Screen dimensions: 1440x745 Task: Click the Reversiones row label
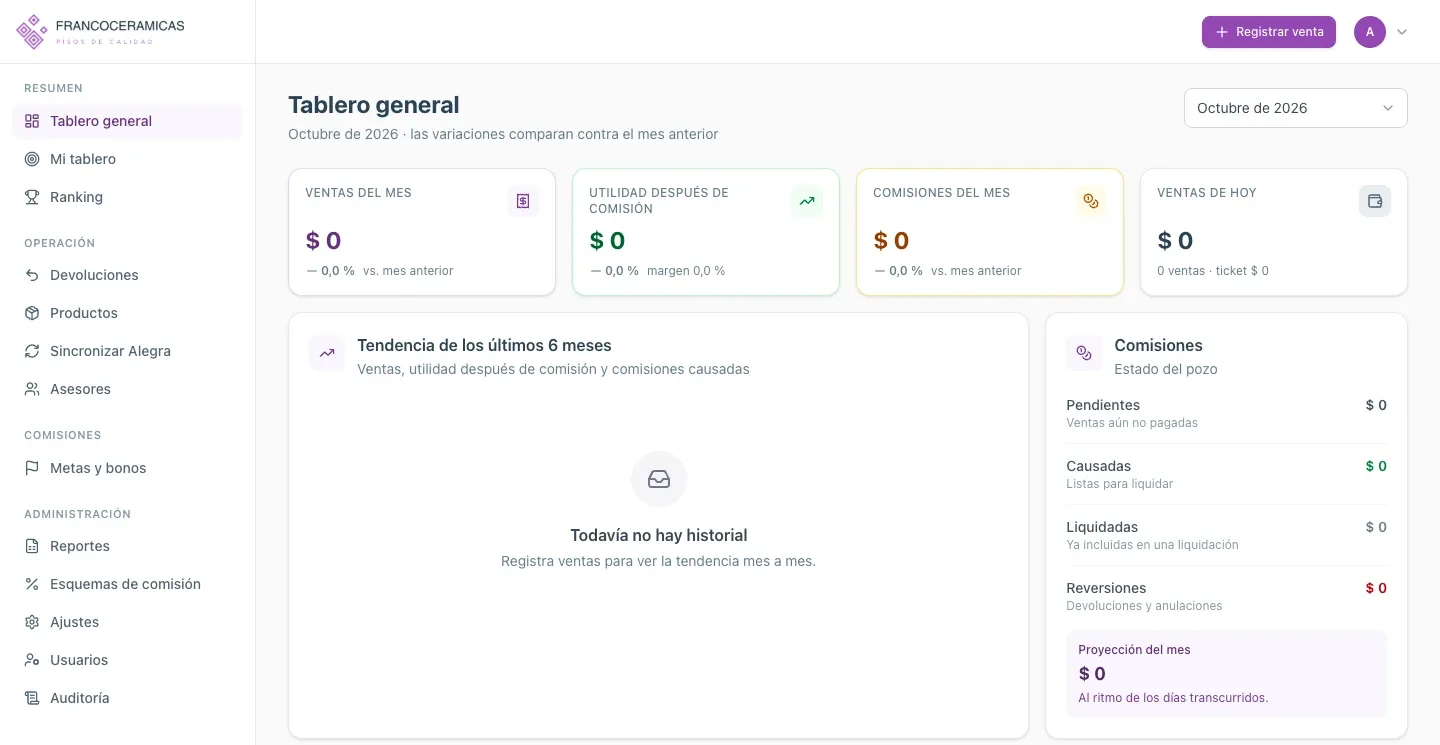click(x=1106, y=588)
